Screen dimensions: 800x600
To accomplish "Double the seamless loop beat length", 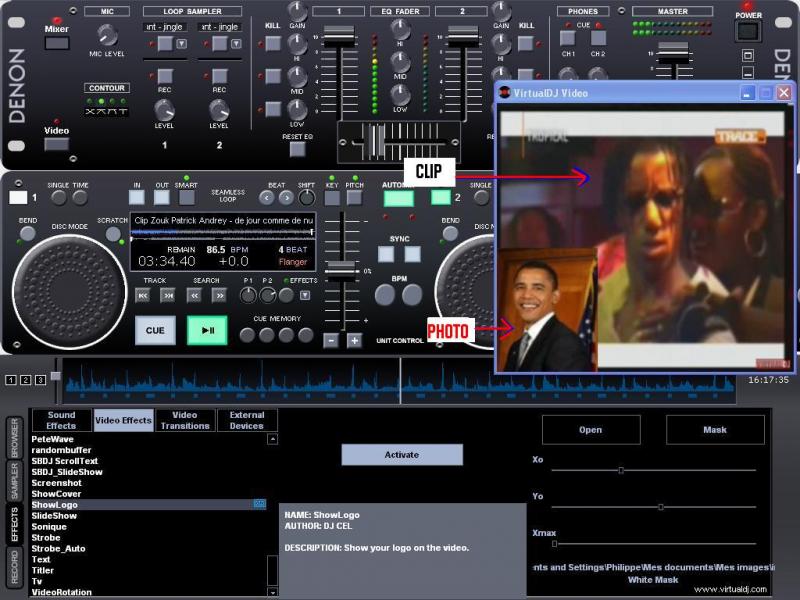I will click(286, 197).
